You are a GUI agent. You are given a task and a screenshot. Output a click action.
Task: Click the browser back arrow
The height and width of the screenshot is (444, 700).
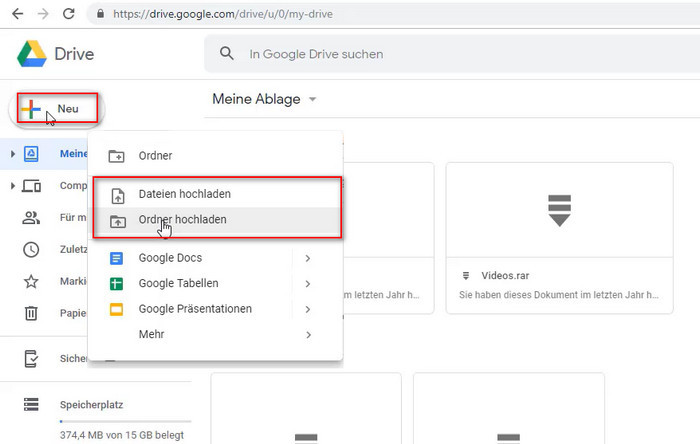coord(17,14)
